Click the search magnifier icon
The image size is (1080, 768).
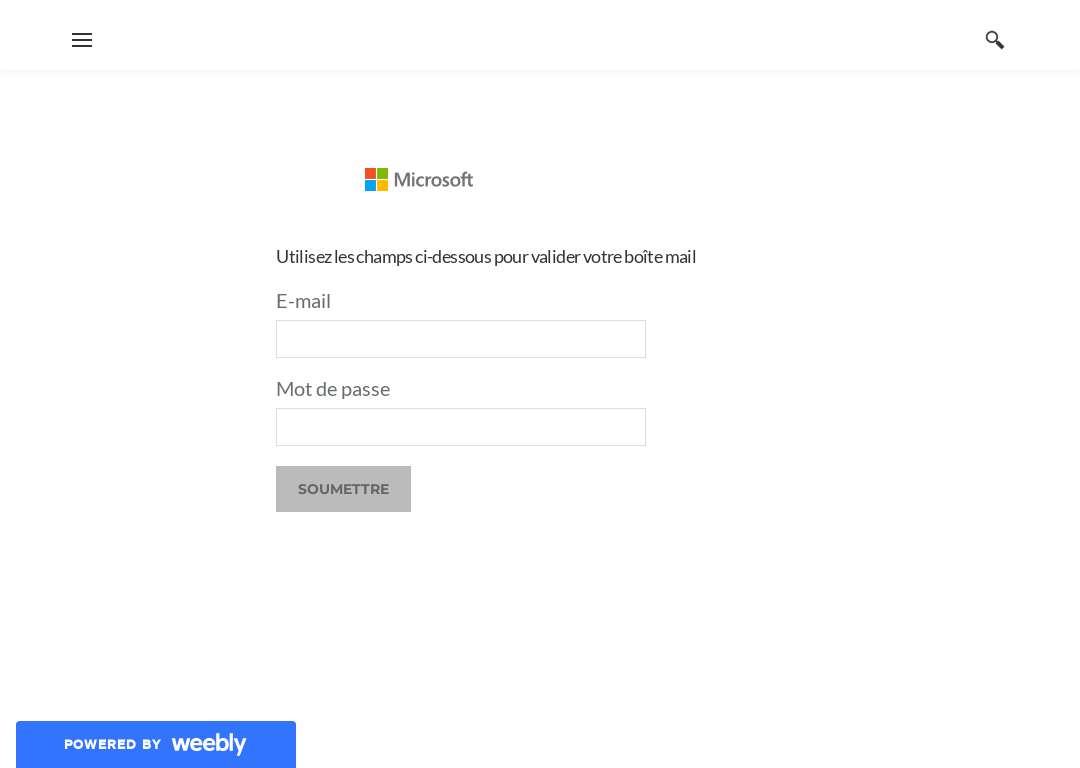(994, 40)
